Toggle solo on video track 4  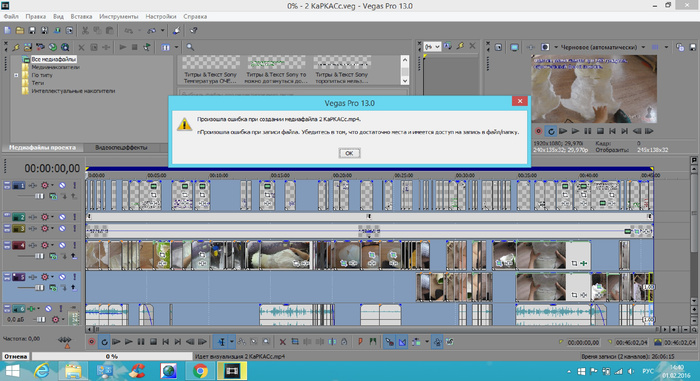pyautogui.click(x=75, y=245)
